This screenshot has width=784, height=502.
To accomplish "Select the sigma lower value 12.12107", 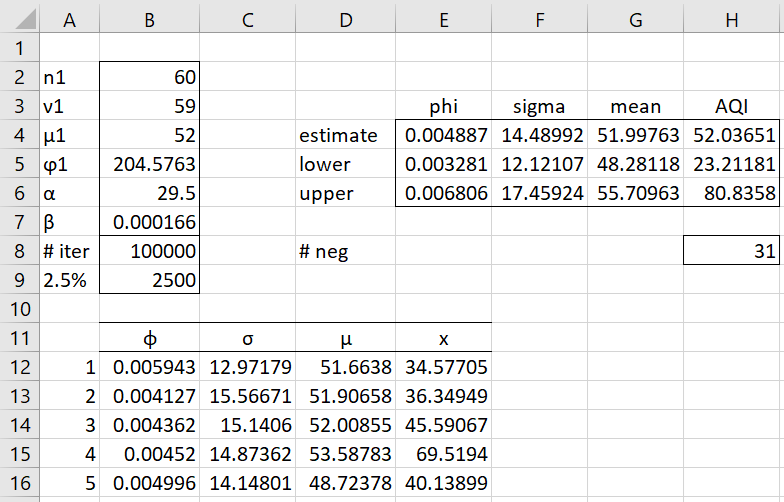I will coord(540,164).
